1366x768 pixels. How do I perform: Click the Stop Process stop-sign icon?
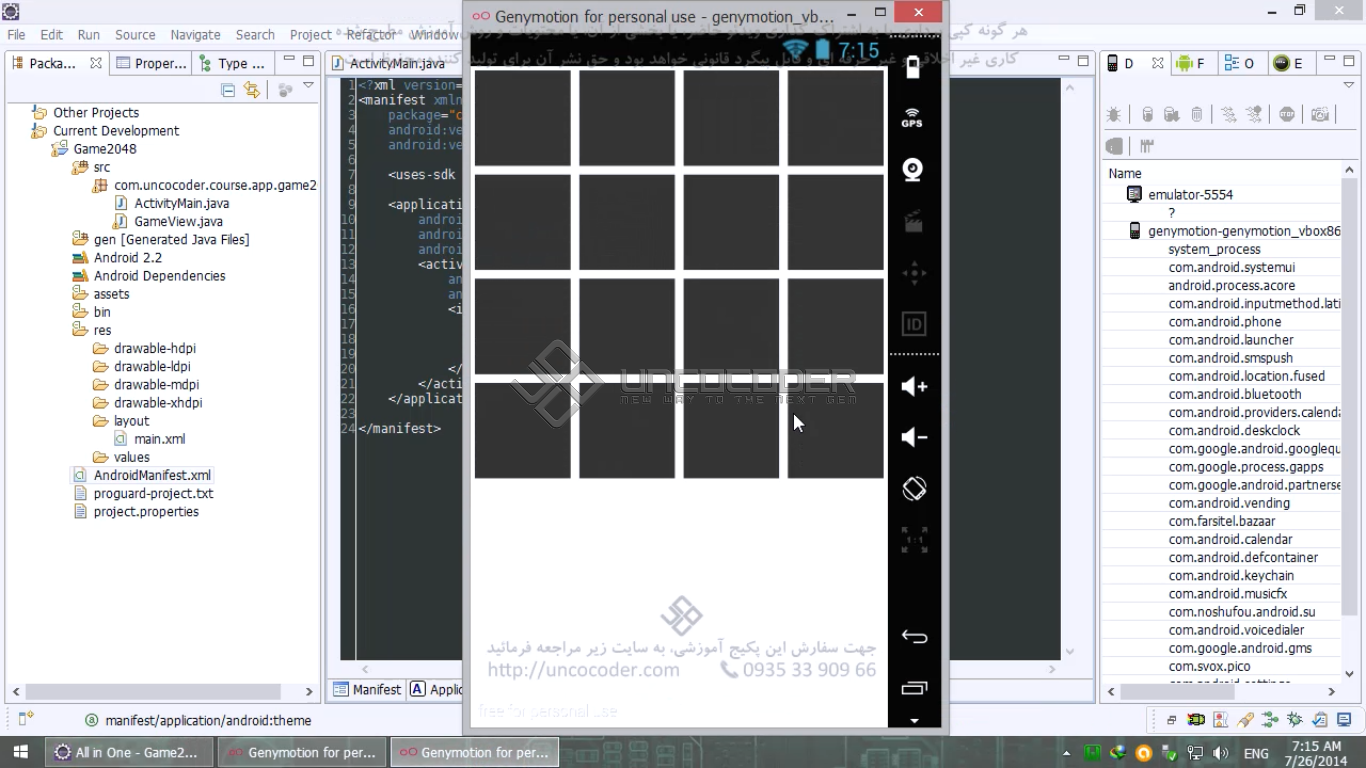1287,115
